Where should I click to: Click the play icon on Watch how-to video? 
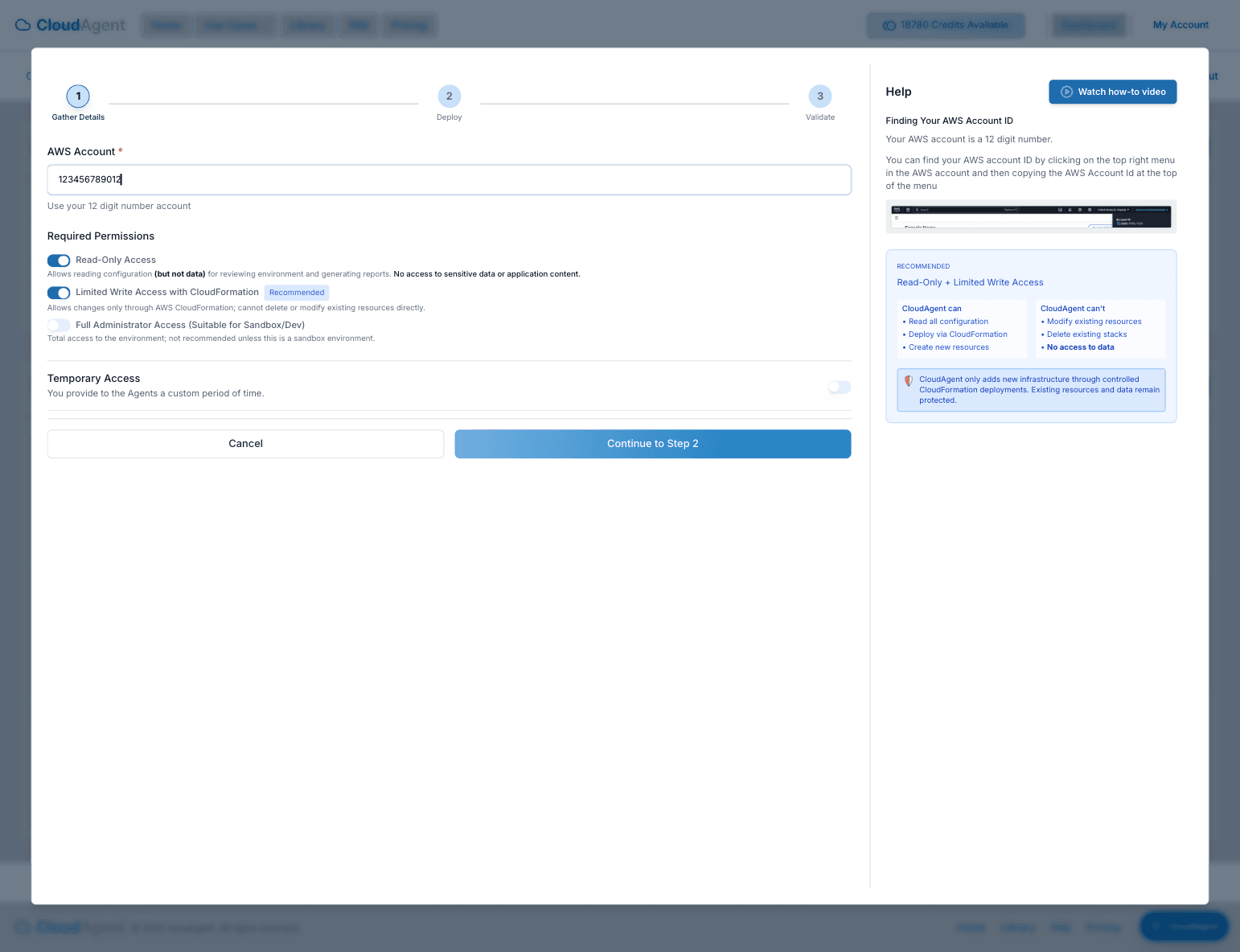point(1067,91)
